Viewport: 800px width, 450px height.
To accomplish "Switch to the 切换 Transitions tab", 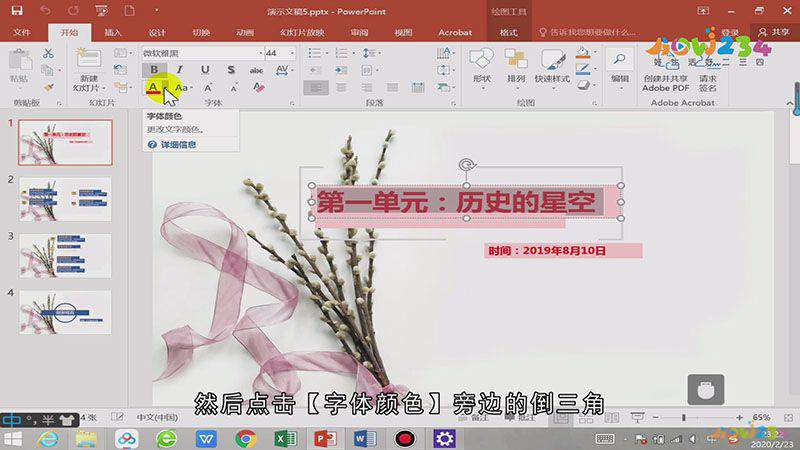I will click(201, 32).
